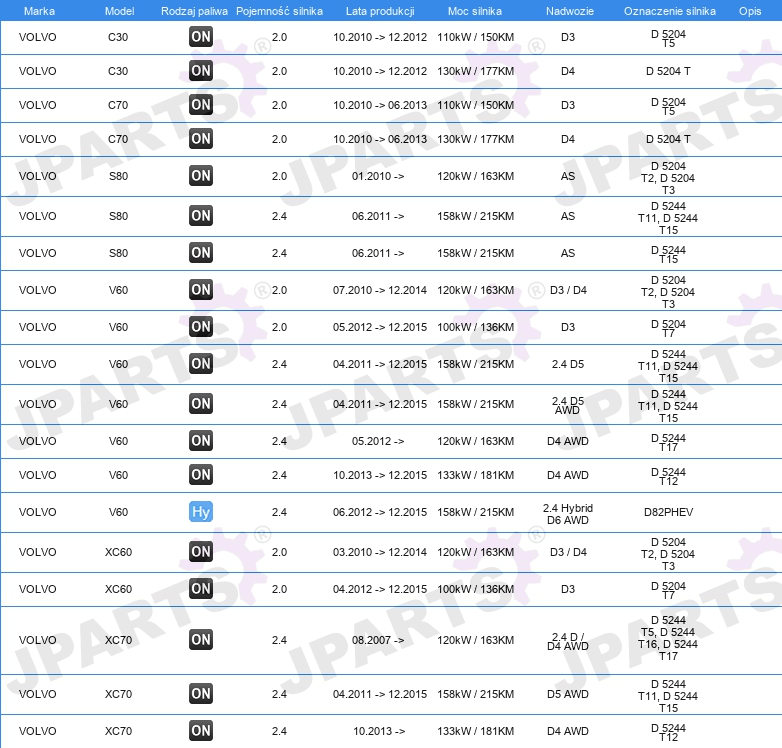Screen dimensions: 782x748
Task: Click the Nadwozie column header
Action: pyautogui.click(x=570, y=11)
